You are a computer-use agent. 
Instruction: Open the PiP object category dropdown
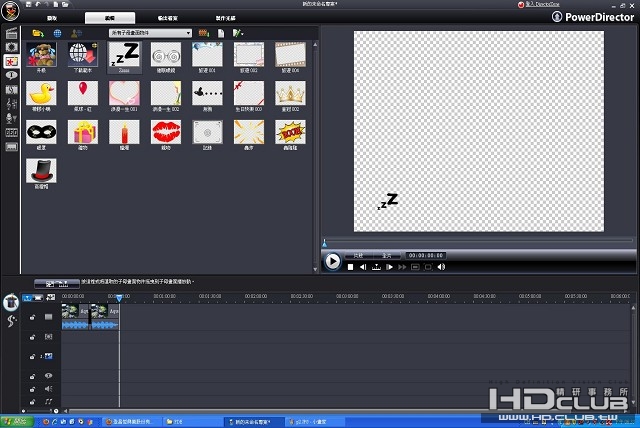coord(150,33)
